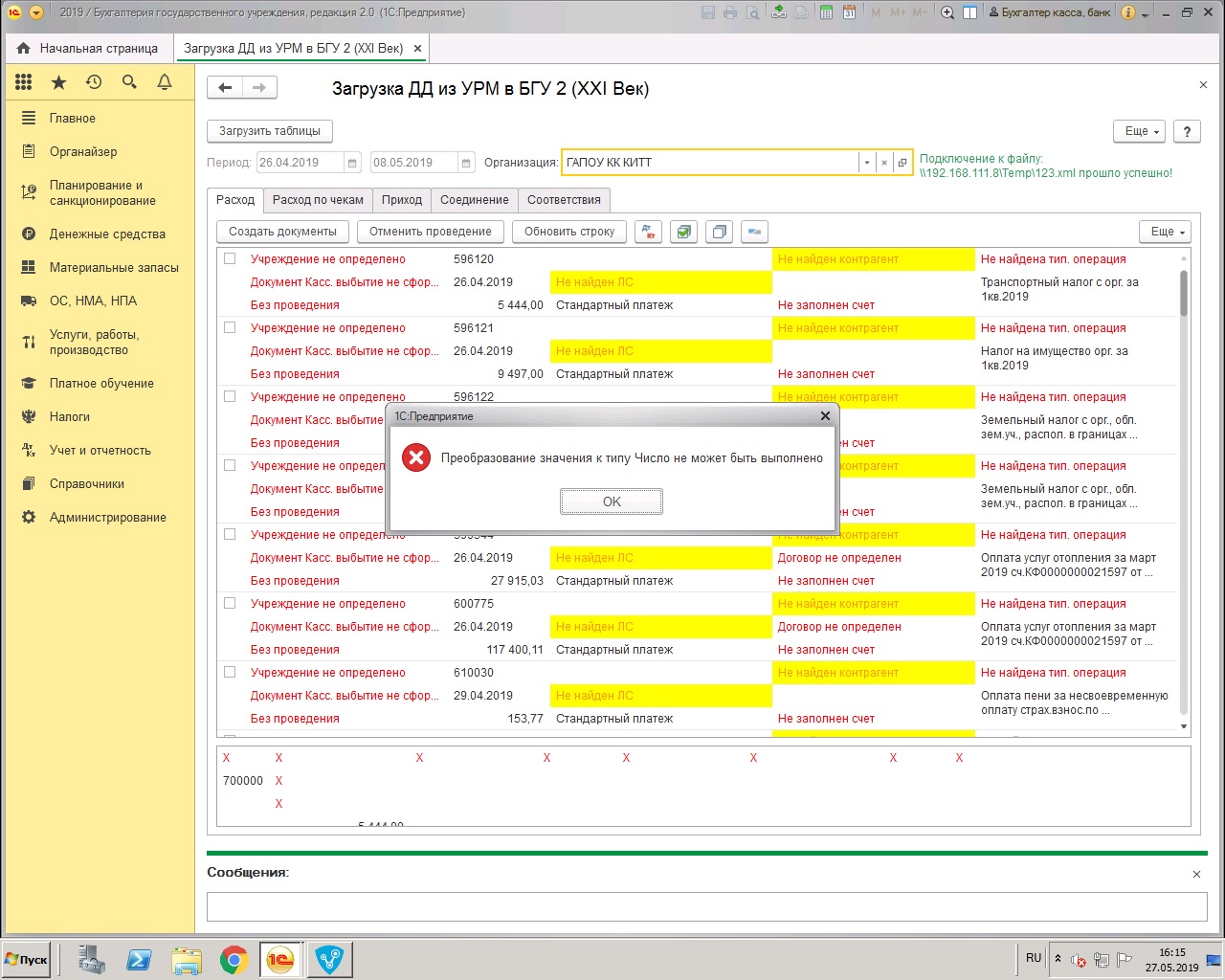Go forward with the right arrow

[x=259, y=88]
